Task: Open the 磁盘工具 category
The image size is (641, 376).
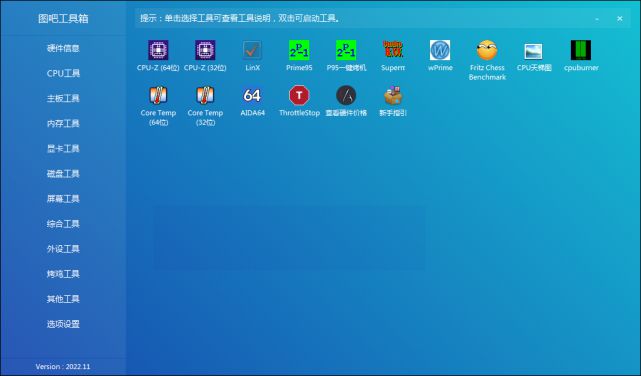Action: tap(63, 174)
